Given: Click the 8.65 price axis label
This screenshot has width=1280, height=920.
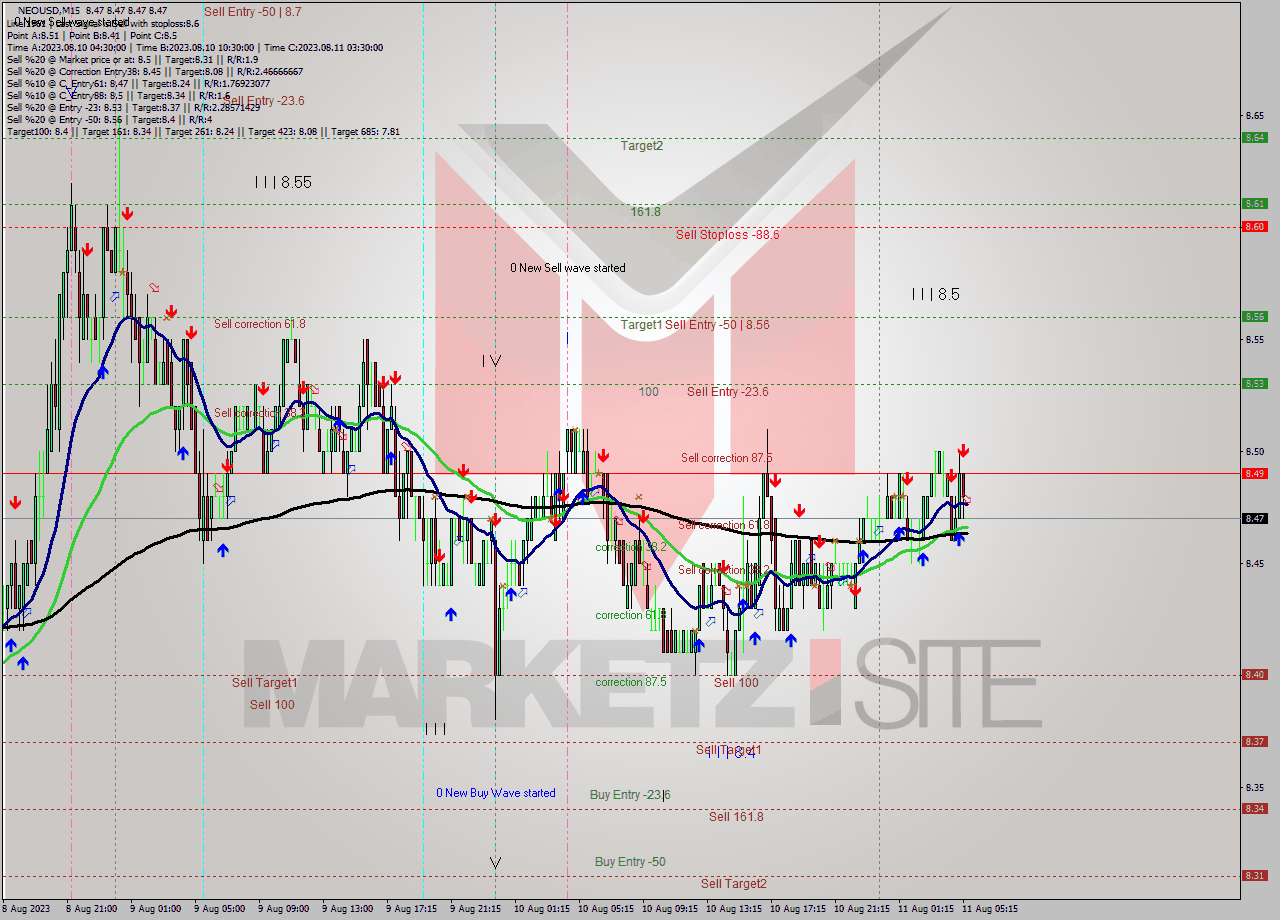Looking at the screenshot, I should 1255,115.
